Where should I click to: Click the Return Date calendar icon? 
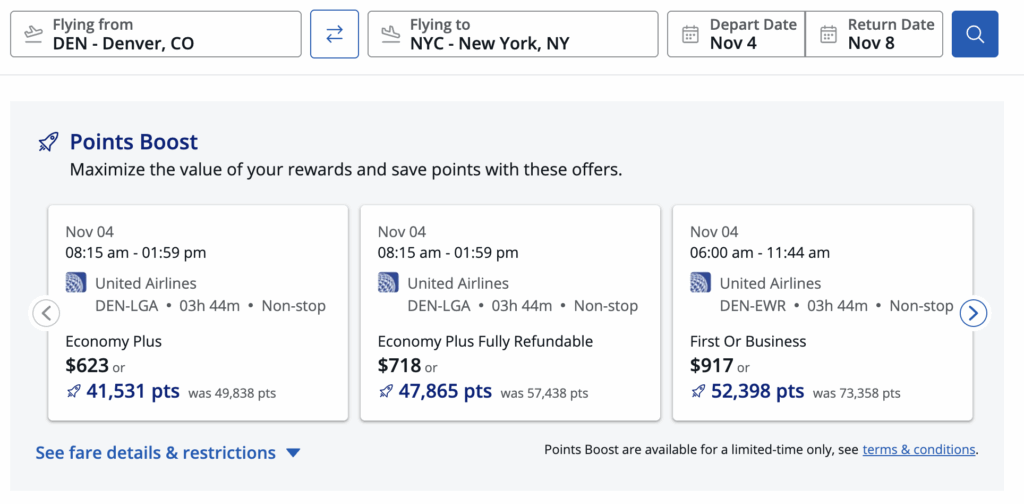click(828, 34)
